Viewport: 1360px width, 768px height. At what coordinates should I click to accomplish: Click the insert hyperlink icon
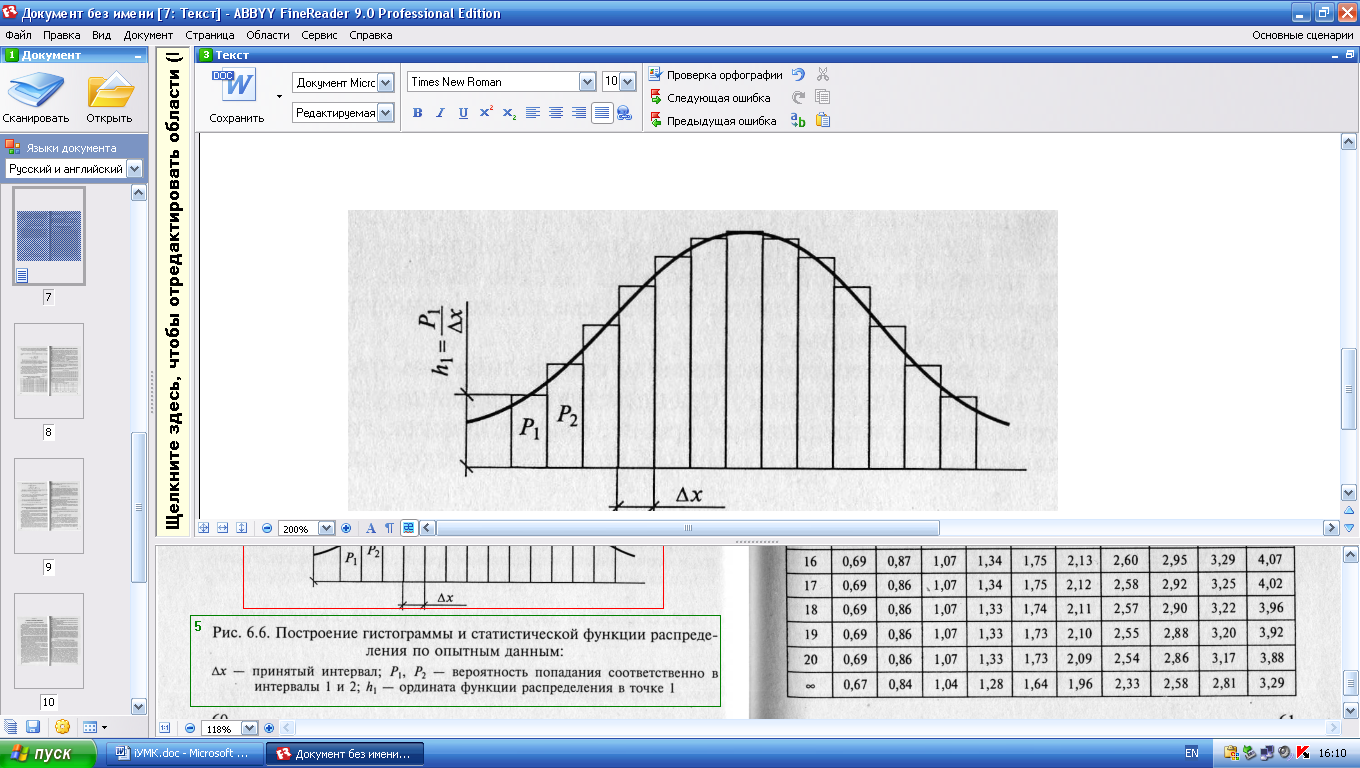[624, 113]
